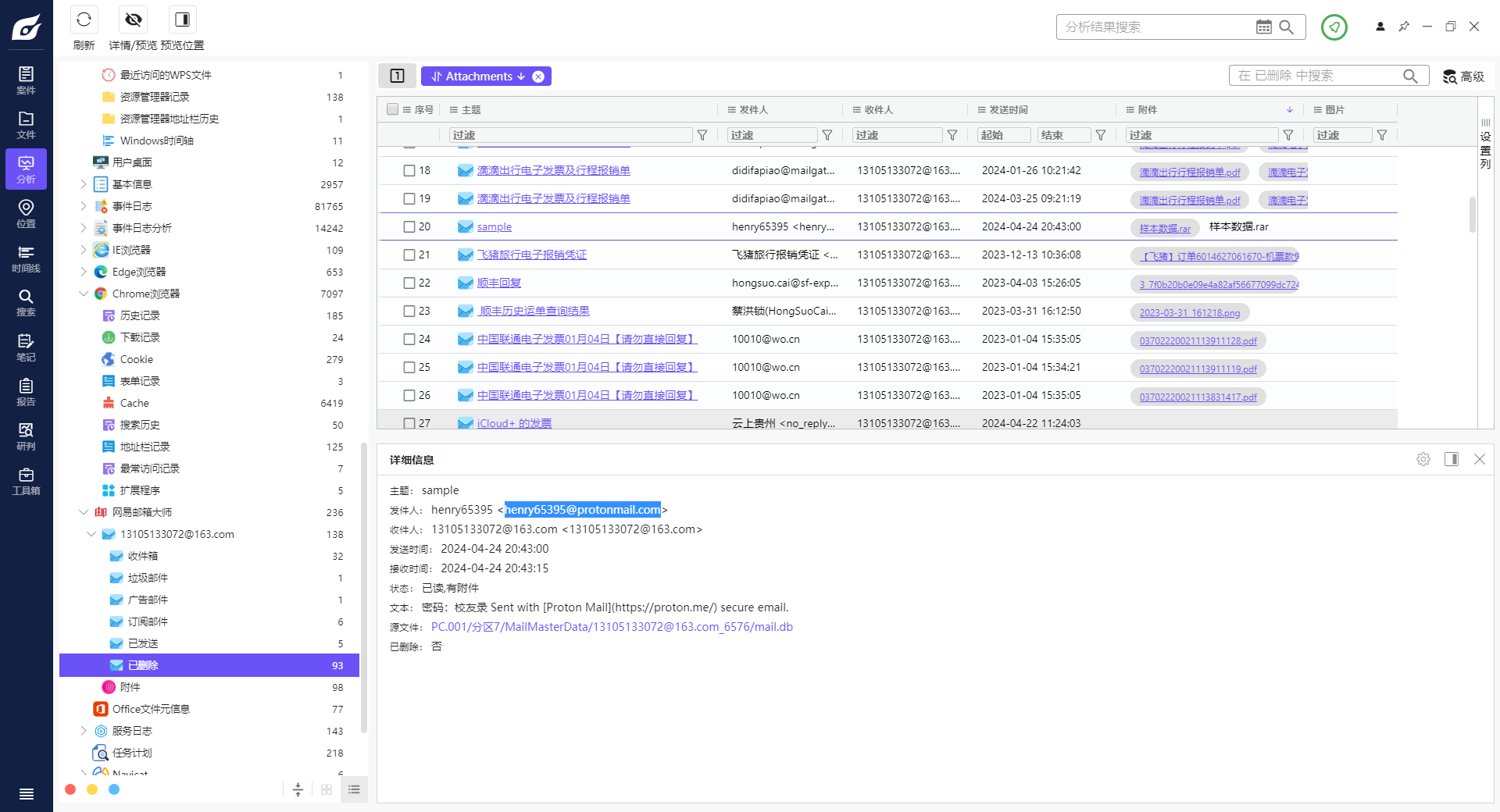Select the 已发送 sent folder
Image resolution: width=1500 pixels, height=812 pixels.
[143, 644]
